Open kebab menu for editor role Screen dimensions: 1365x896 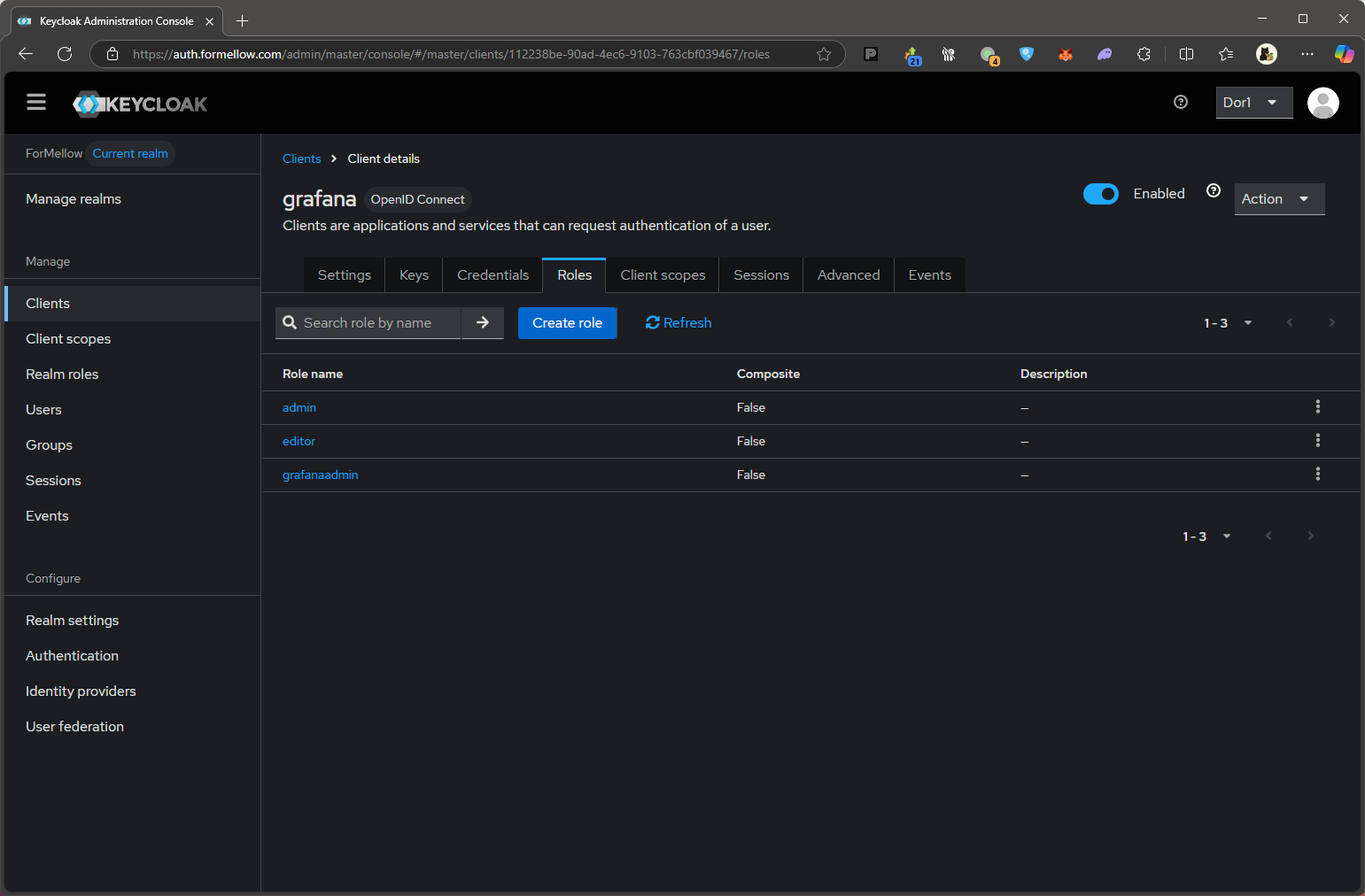[1318, 441]
